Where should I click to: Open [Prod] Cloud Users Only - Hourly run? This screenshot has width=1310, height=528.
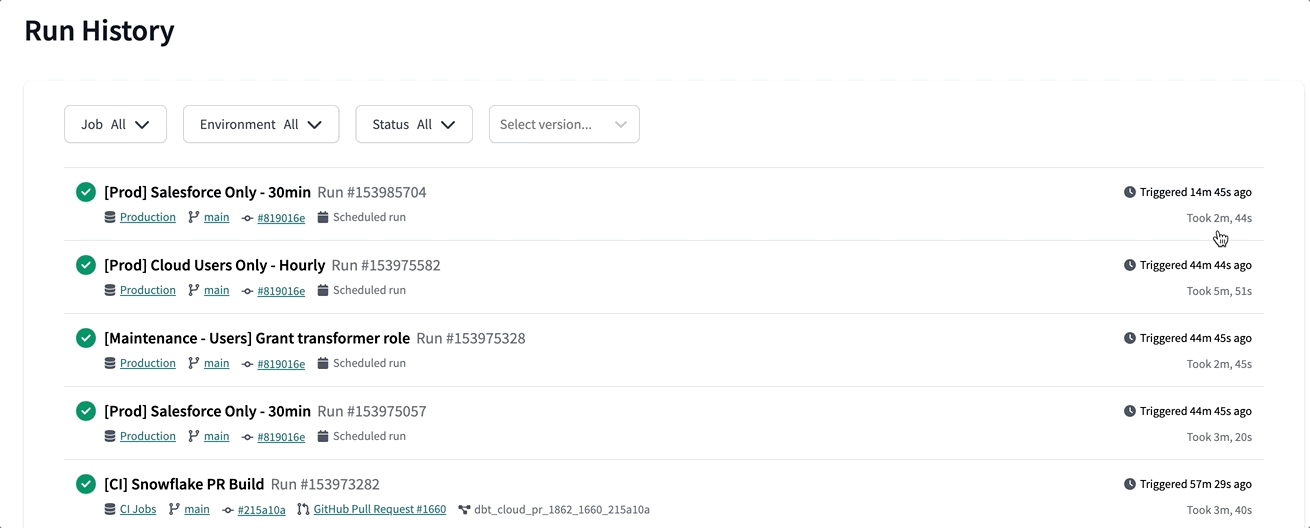pyautogui.click(x=214, y=265)
